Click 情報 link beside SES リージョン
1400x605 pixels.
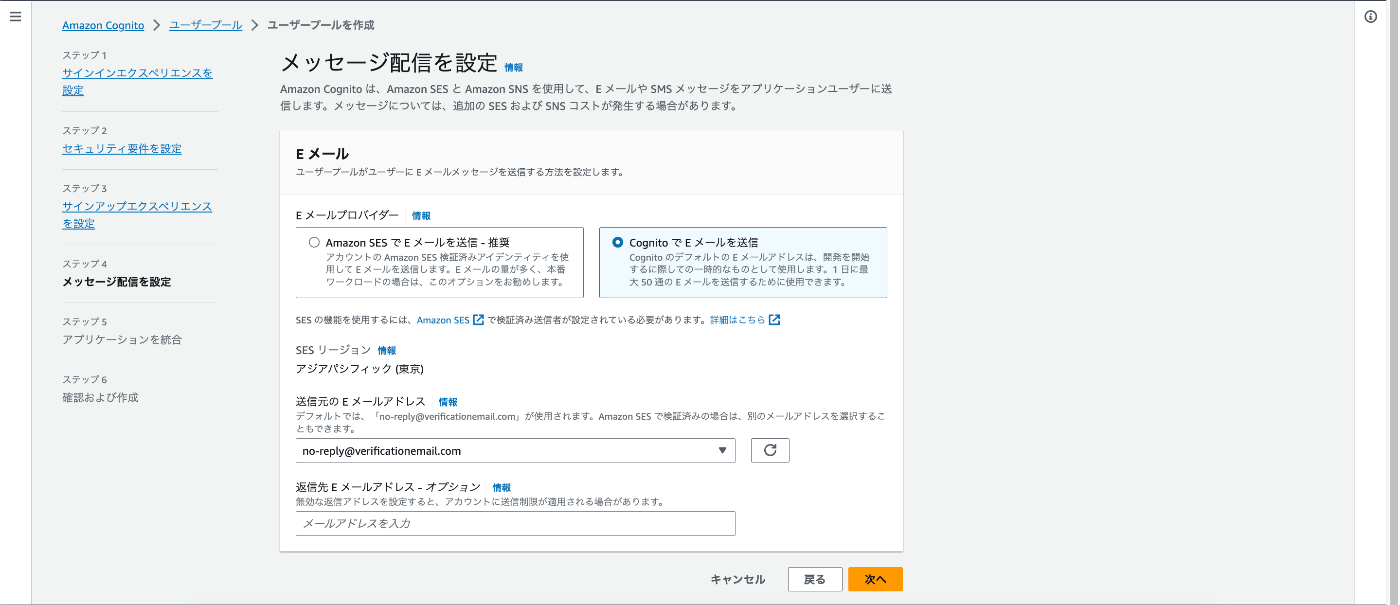387,350
